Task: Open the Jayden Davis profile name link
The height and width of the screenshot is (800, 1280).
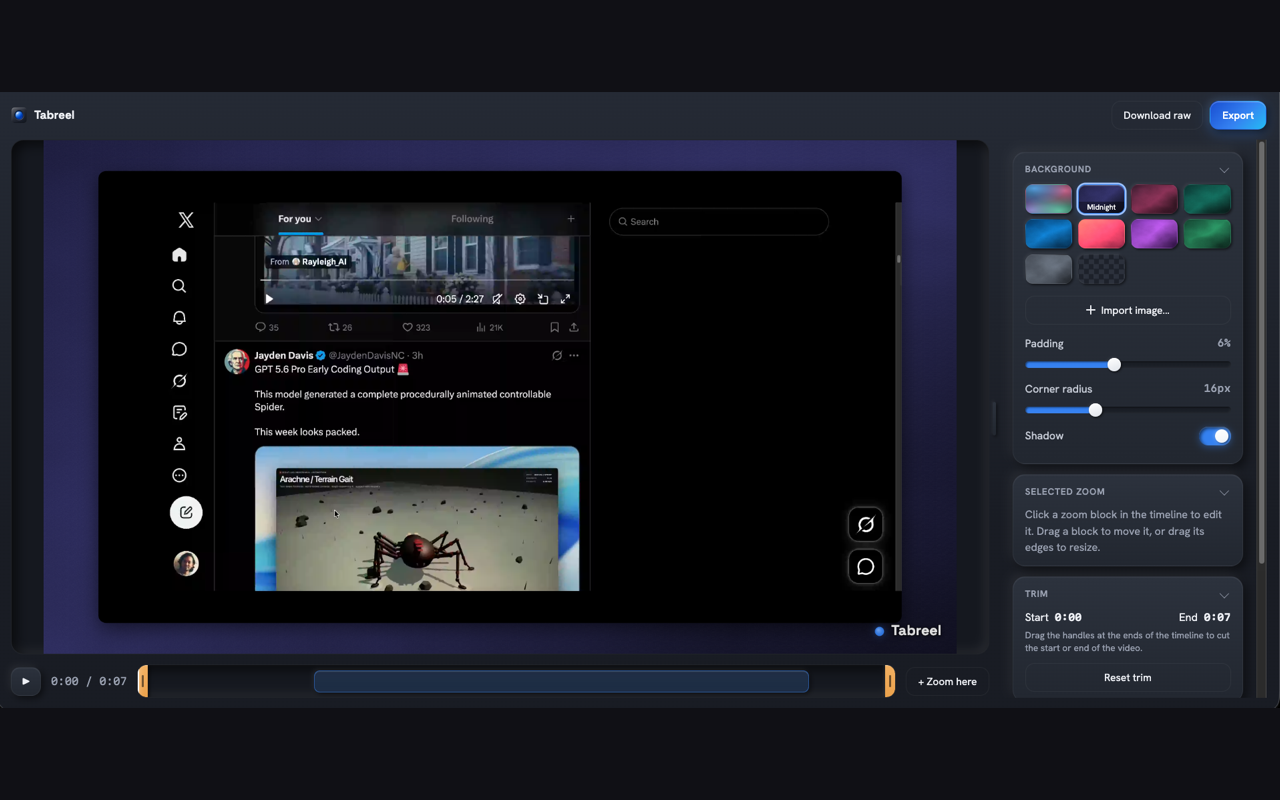Action: pyautogui.click(x=284, y=355)
